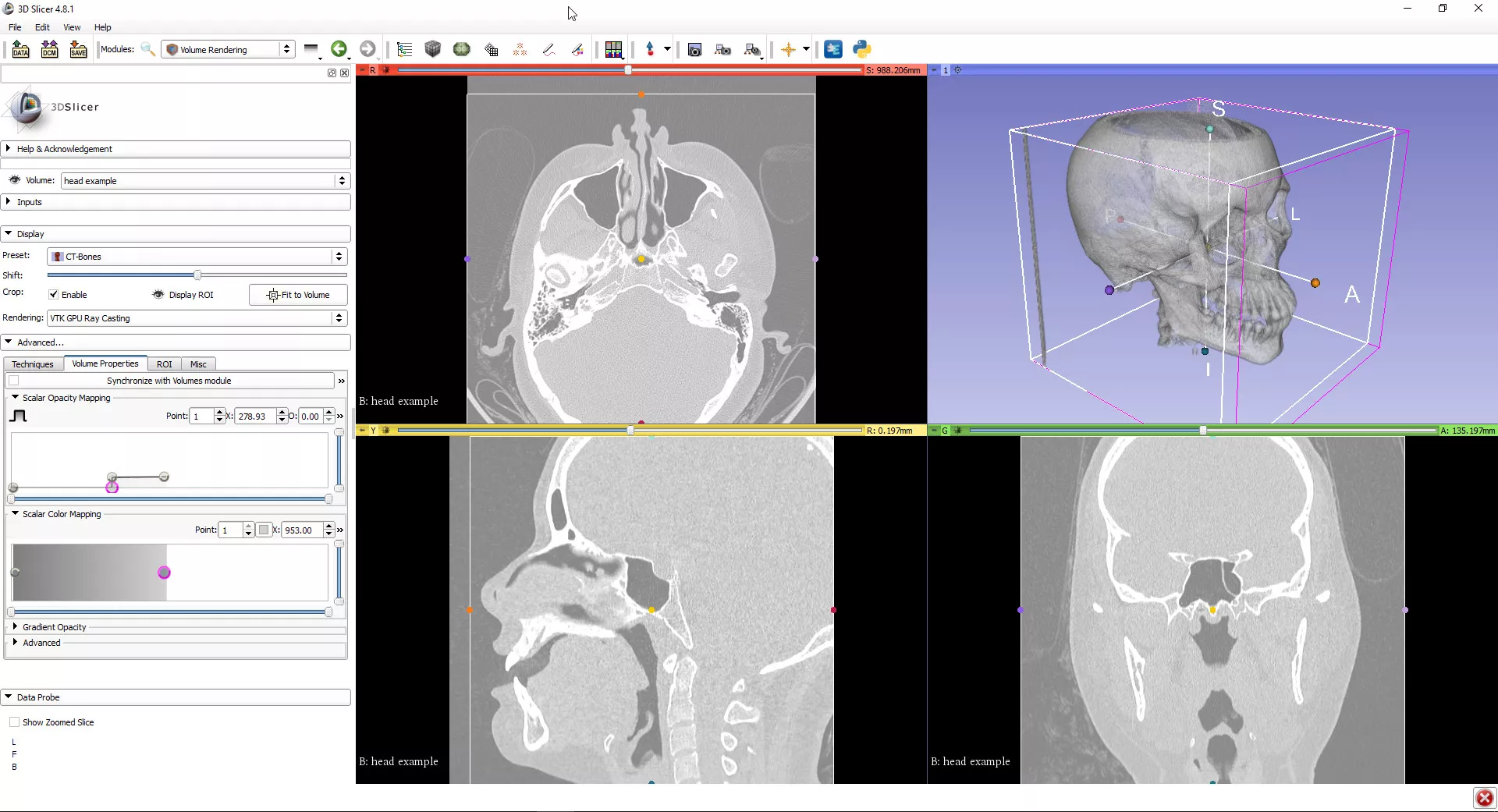The width and height of the screenshot is (1498, 812).
Task: Open the Python interactor icon
Action: tap(861, 49)
